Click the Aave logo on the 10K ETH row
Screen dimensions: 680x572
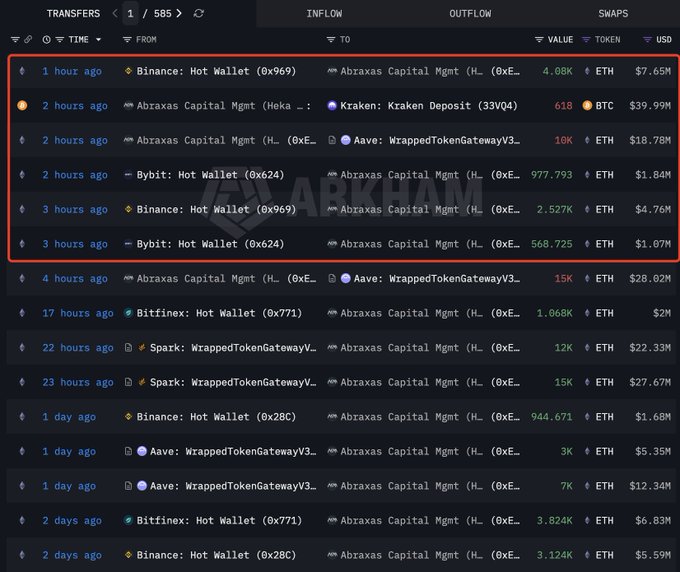coord(346,140)
